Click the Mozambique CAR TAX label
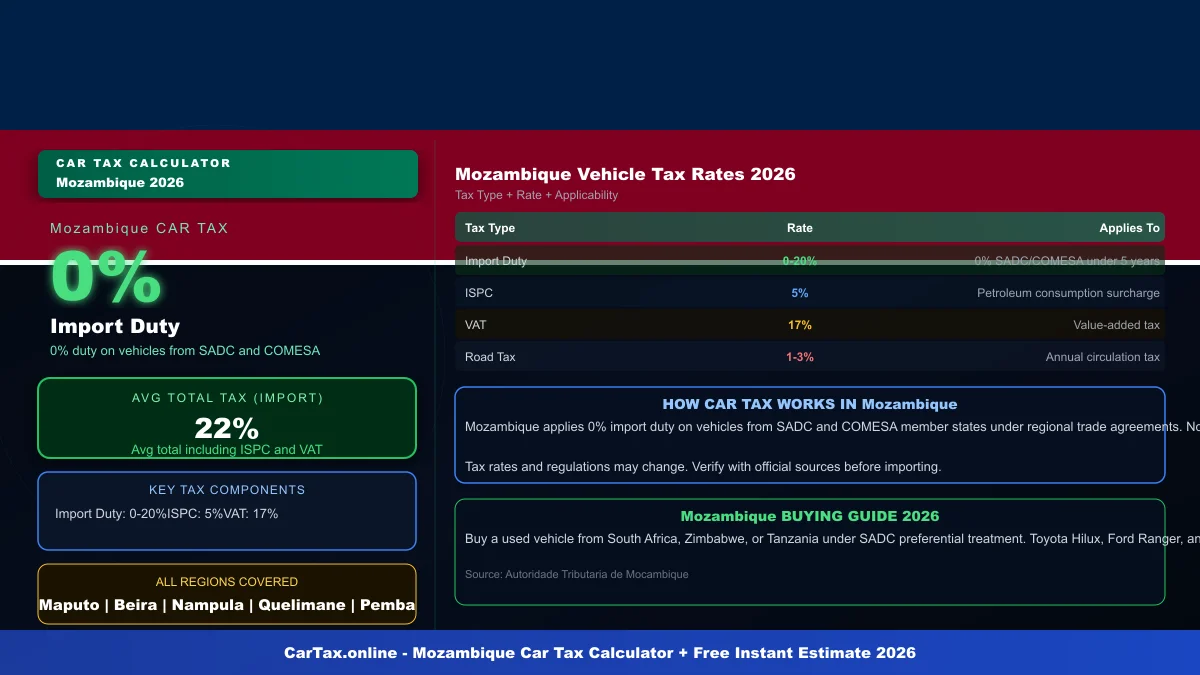Viewport: 1200px width, 675px height. (x=139, y=228)
